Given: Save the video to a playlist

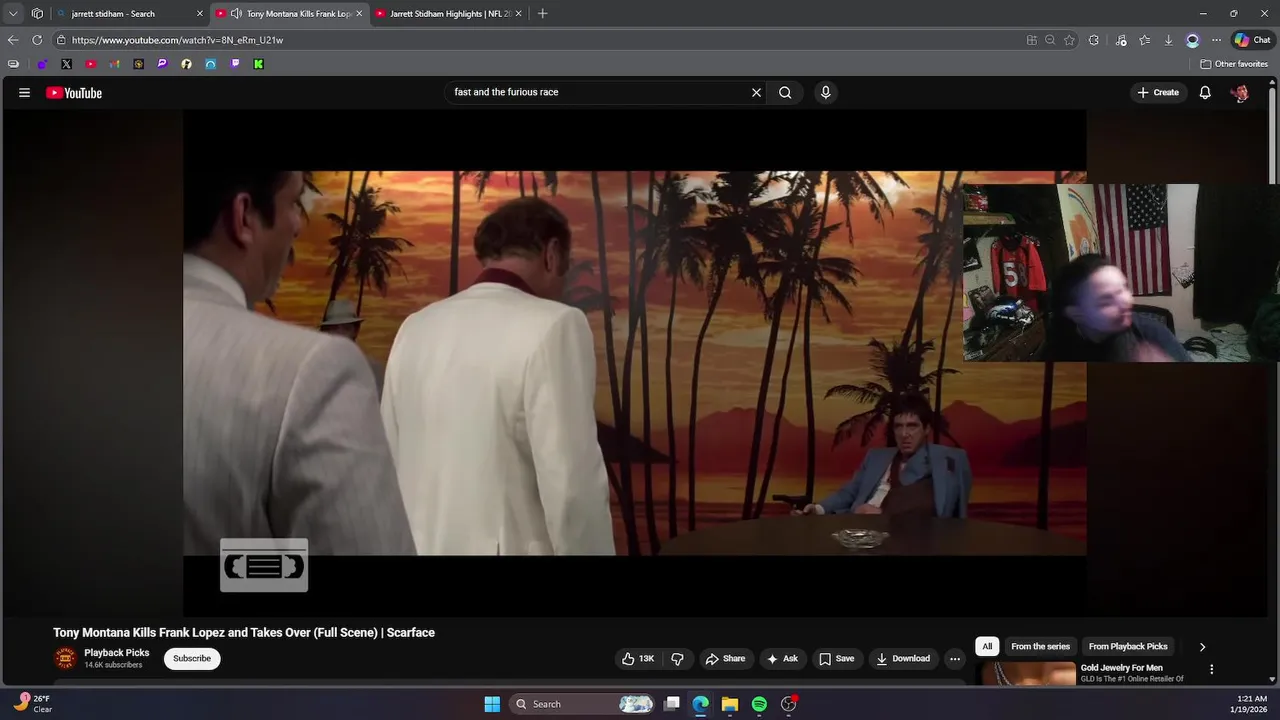Looking at the screenshot, I should point(836,658).
